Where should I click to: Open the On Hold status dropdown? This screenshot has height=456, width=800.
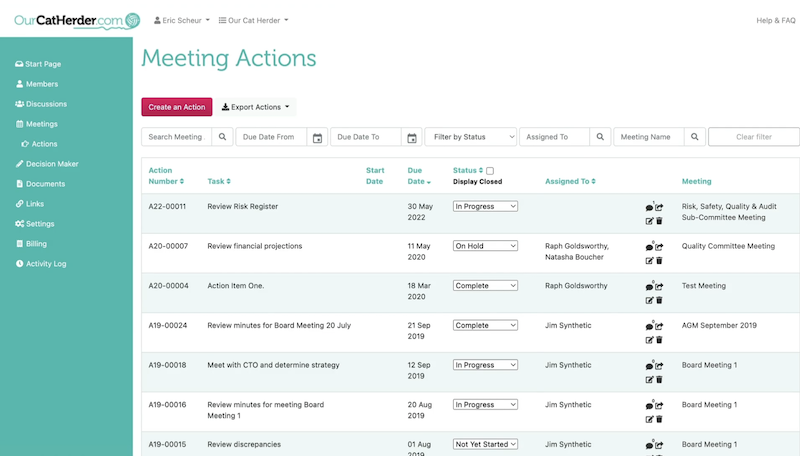pyautogui.click(x=485, y=246)
